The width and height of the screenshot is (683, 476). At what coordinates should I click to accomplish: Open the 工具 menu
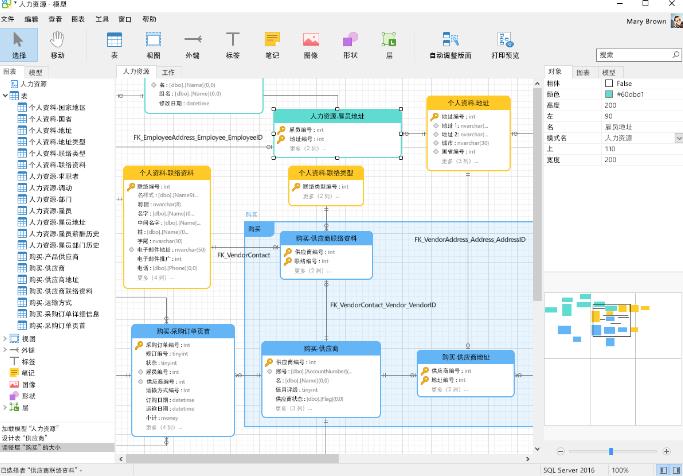pos(102,19)
